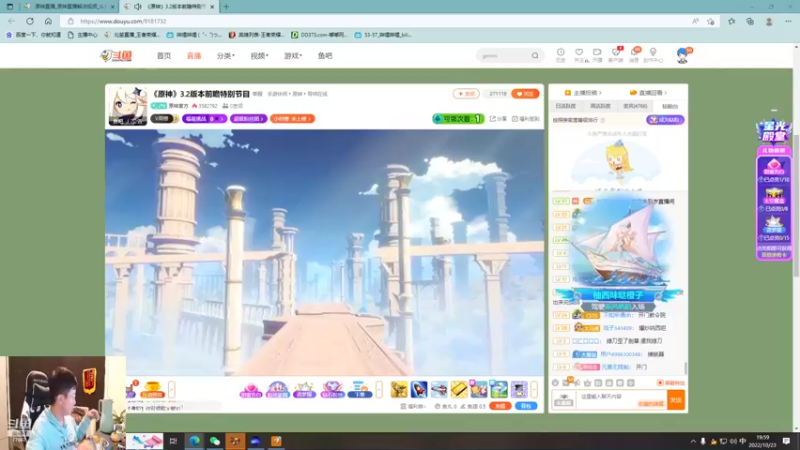Open the DD373.com bookmark
The width and height of the screenshot is (800, 450).
point(319,35)
